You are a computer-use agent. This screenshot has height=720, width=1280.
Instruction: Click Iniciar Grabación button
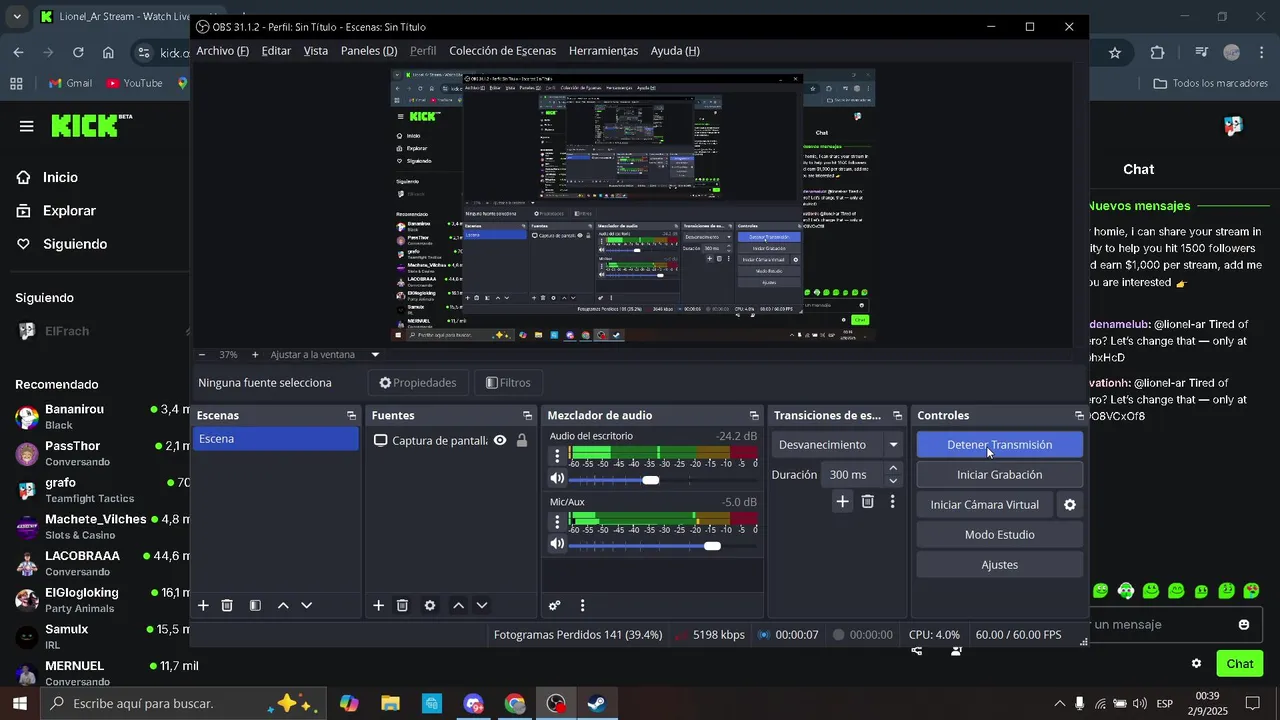pyautogui.click(x=999, y=475)
